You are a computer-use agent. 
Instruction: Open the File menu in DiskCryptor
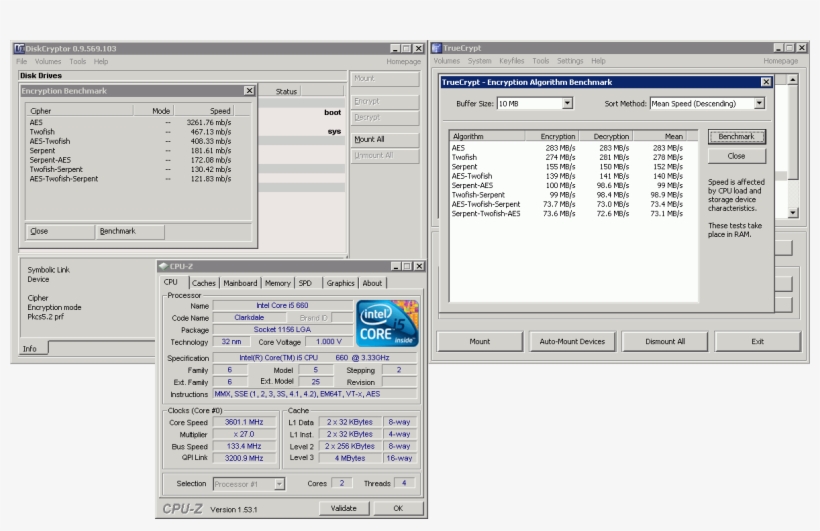(x=21, y=61)
